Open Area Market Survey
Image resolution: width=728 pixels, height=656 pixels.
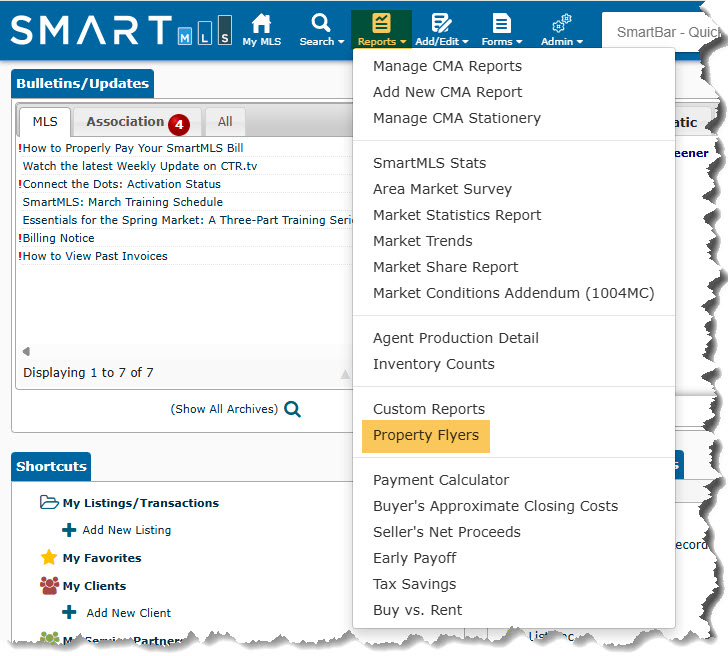[x=442, y=189]
